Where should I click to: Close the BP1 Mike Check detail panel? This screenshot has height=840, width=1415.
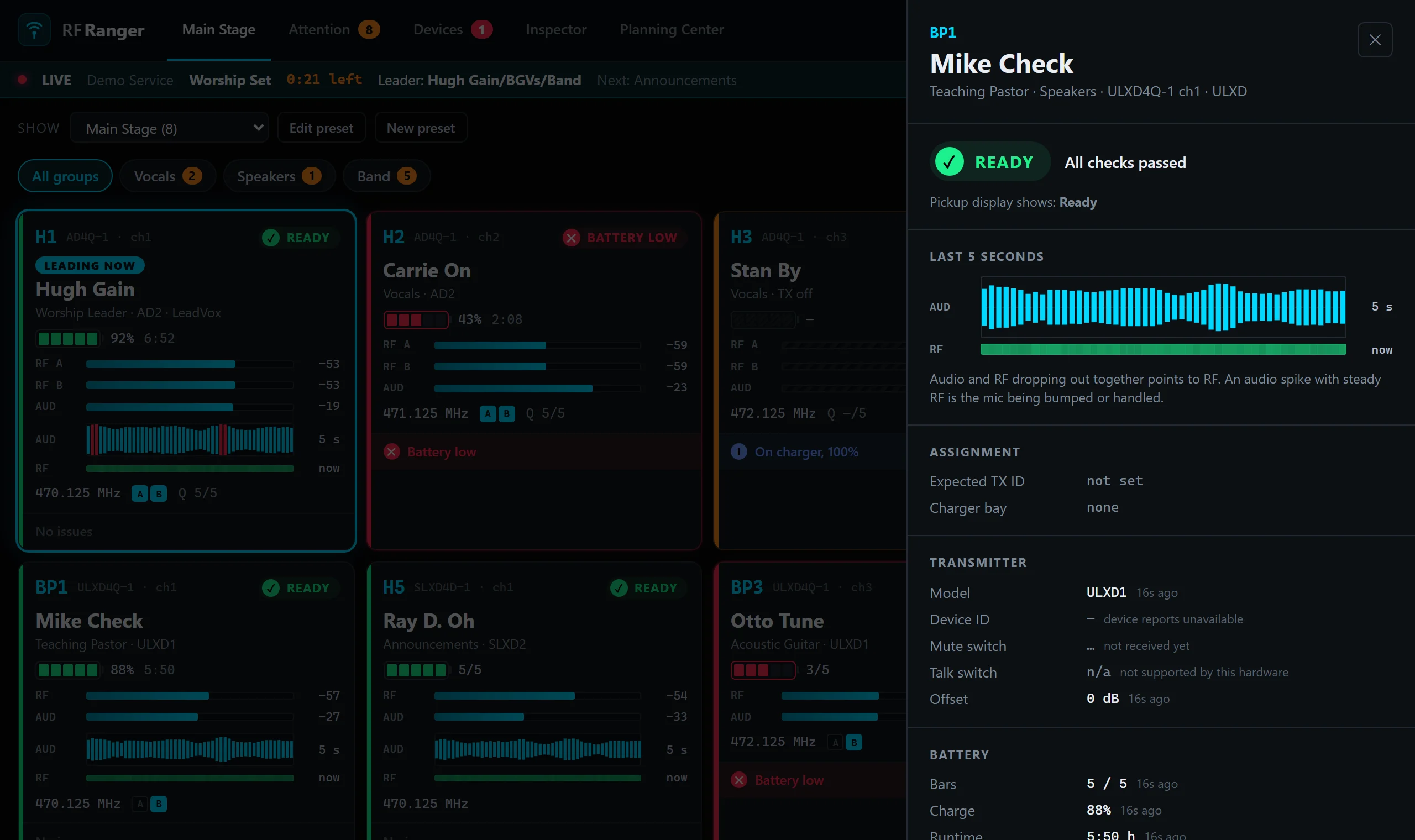click(1375, 40)
